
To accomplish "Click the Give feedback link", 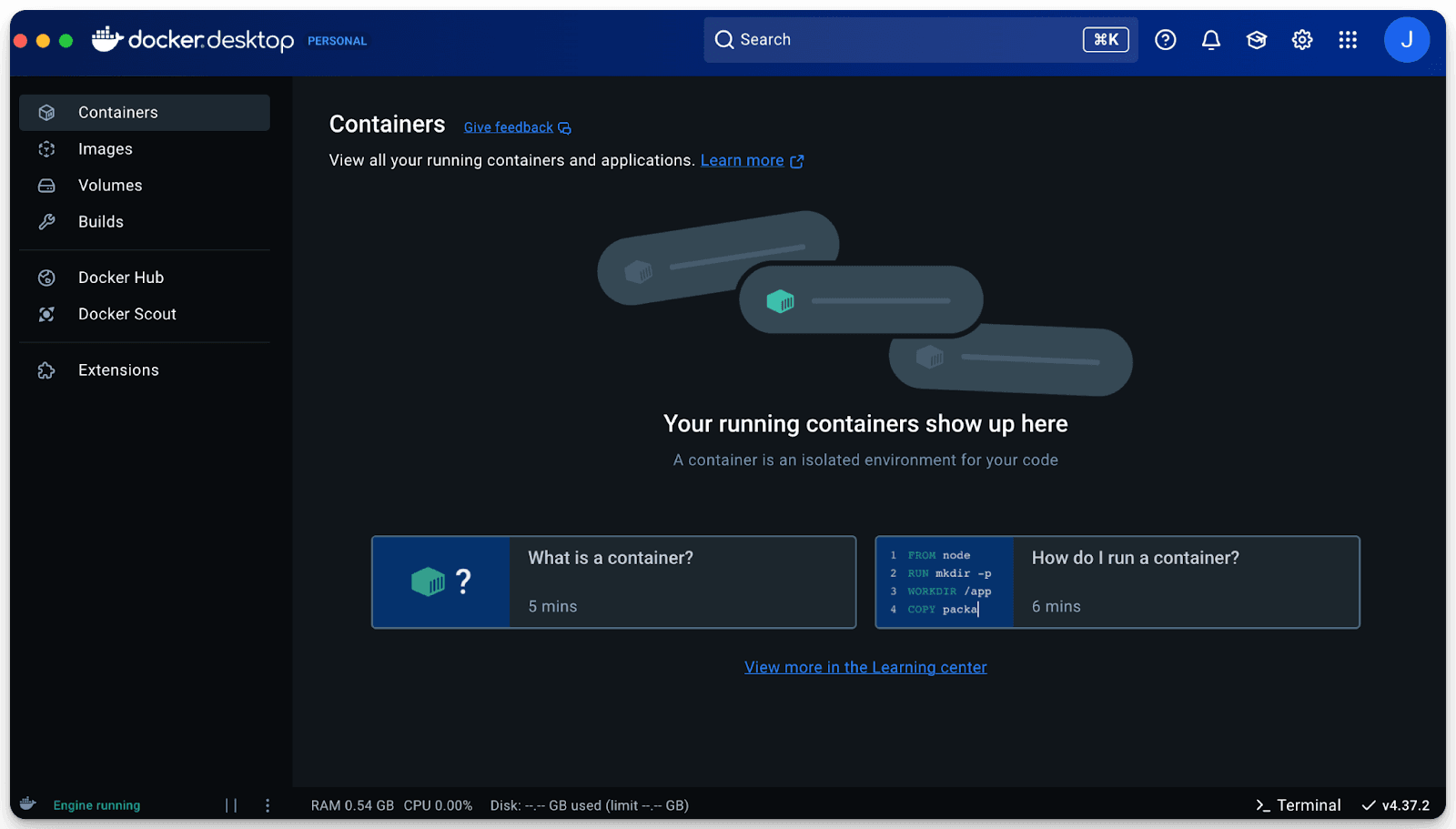I will (x=508, y=126).
